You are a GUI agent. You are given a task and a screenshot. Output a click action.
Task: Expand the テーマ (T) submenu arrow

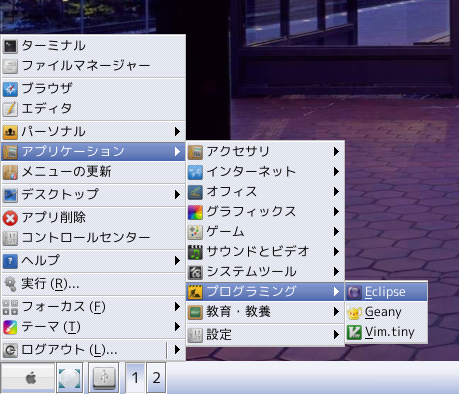(x=177, y=326)
